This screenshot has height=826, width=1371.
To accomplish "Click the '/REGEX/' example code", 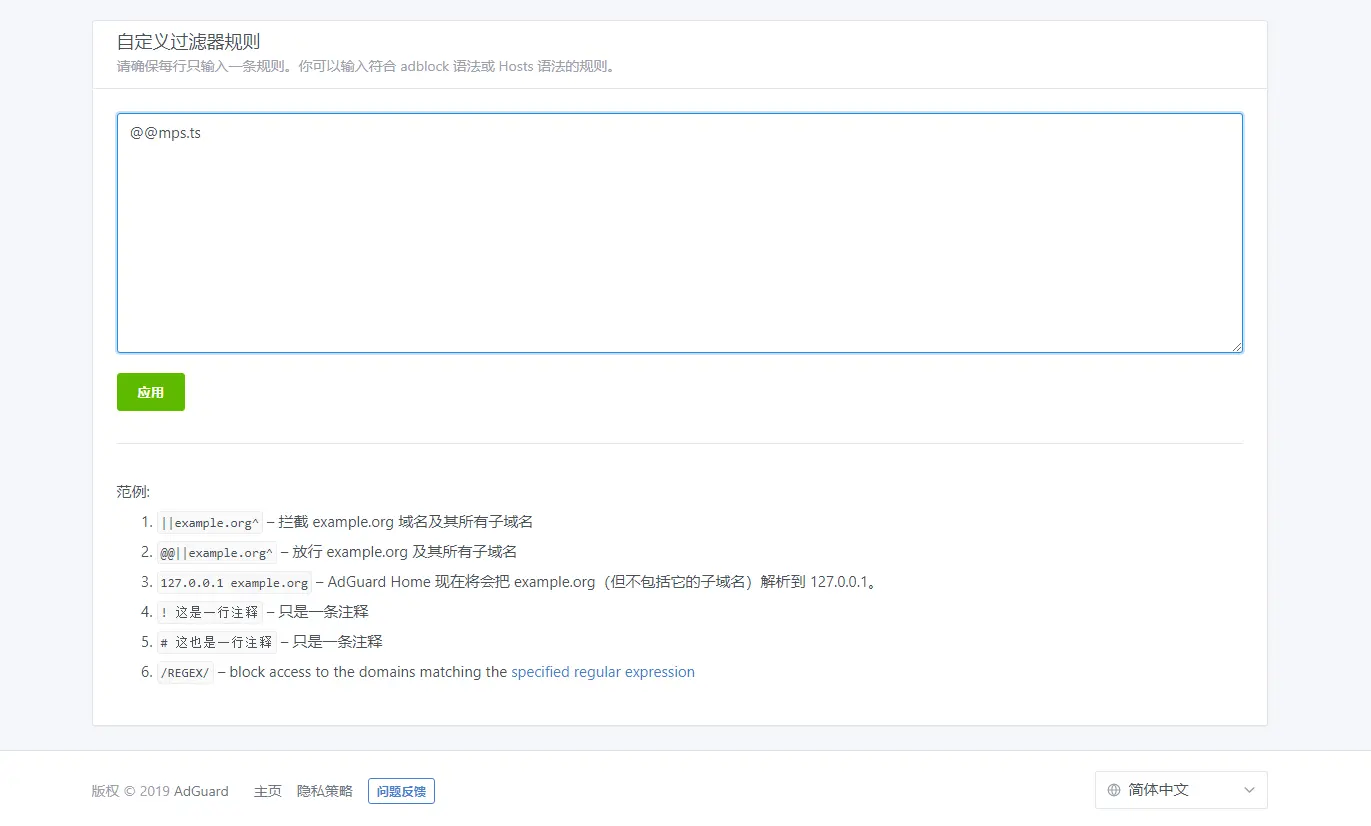I will coord(185,672).
